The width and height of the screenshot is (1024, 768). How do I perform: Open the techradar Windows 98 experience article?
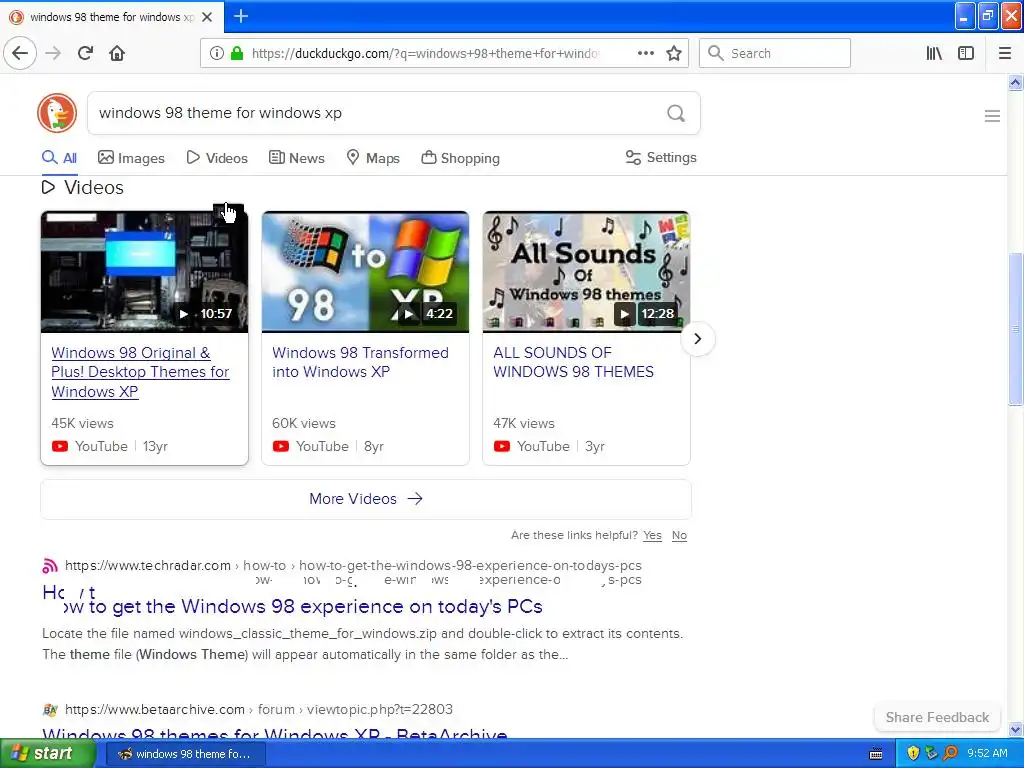coord(303,607)
